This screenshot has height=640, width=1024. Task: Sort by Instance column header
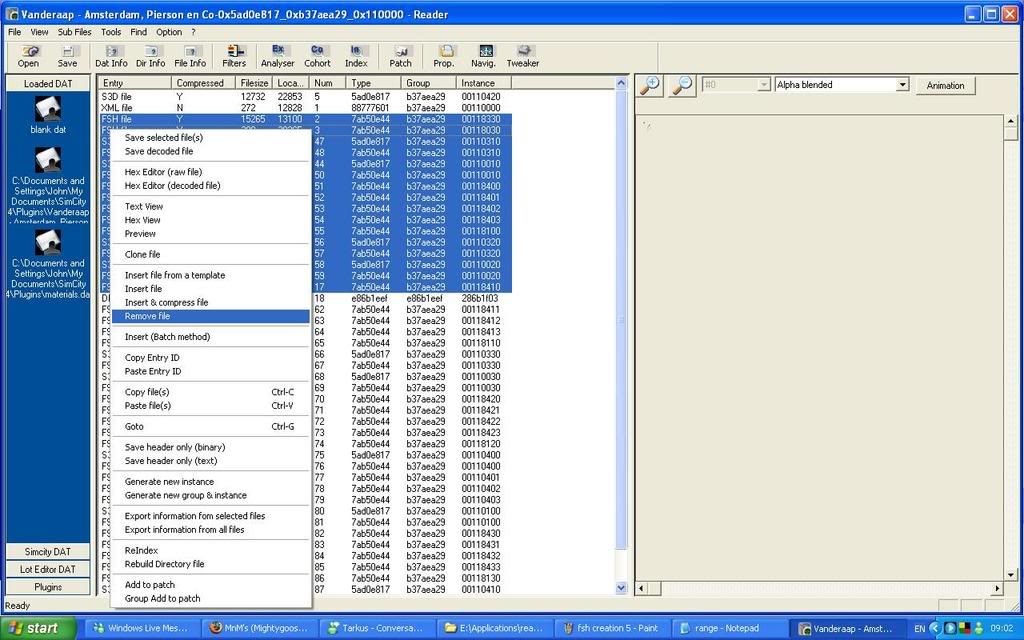point(483,83)
